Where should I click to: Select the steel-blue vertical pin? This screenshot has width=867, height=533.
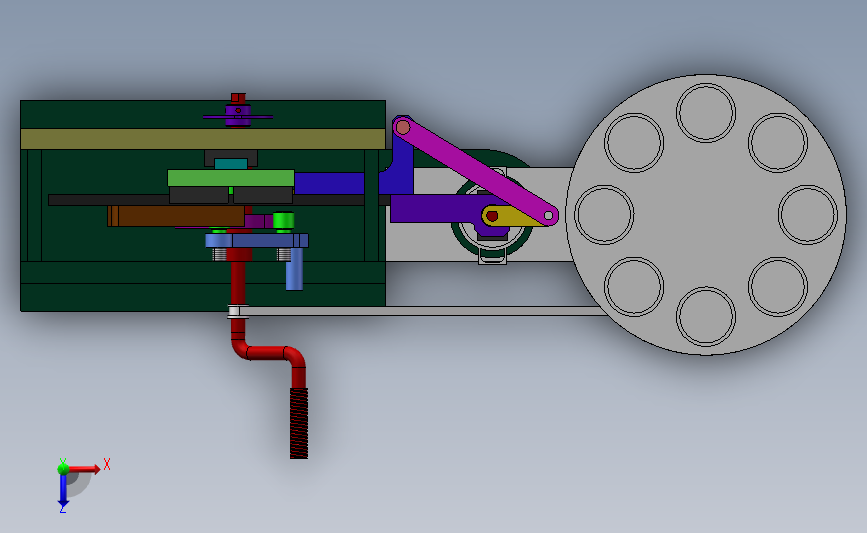(294, 269)
